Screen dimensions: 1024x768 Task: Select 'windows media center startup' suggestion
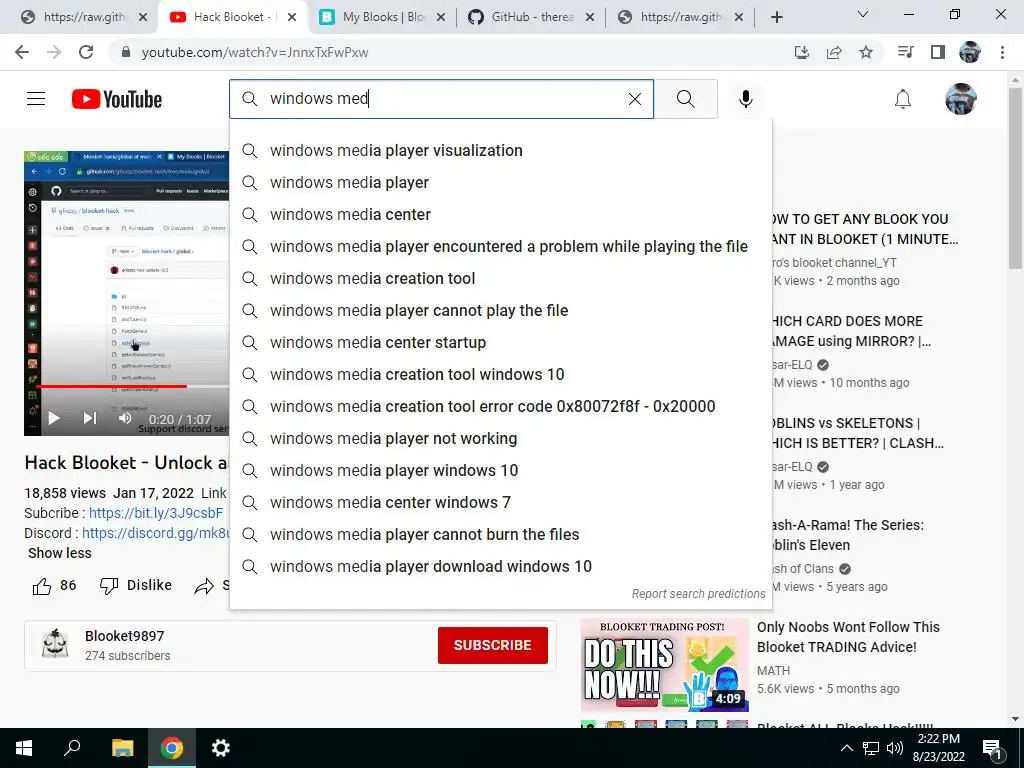click(x=500, y=343)
